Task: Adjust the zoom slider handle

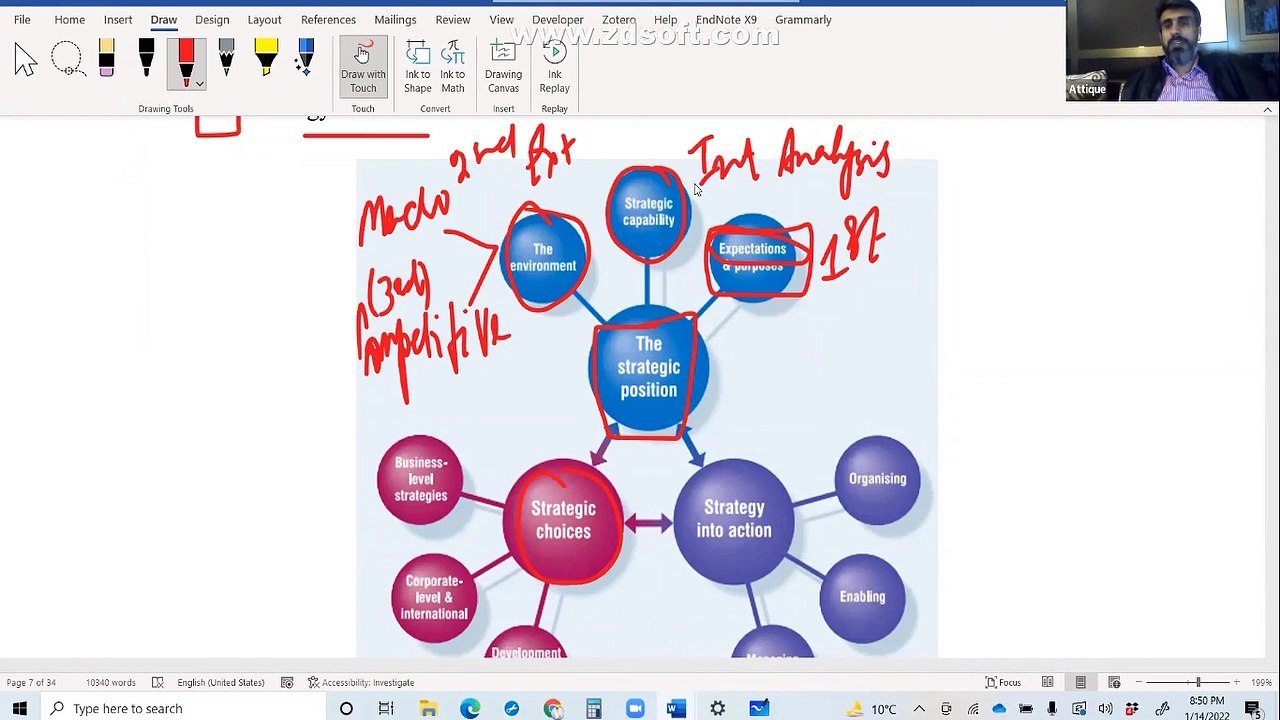Action: pos(1198,682)
